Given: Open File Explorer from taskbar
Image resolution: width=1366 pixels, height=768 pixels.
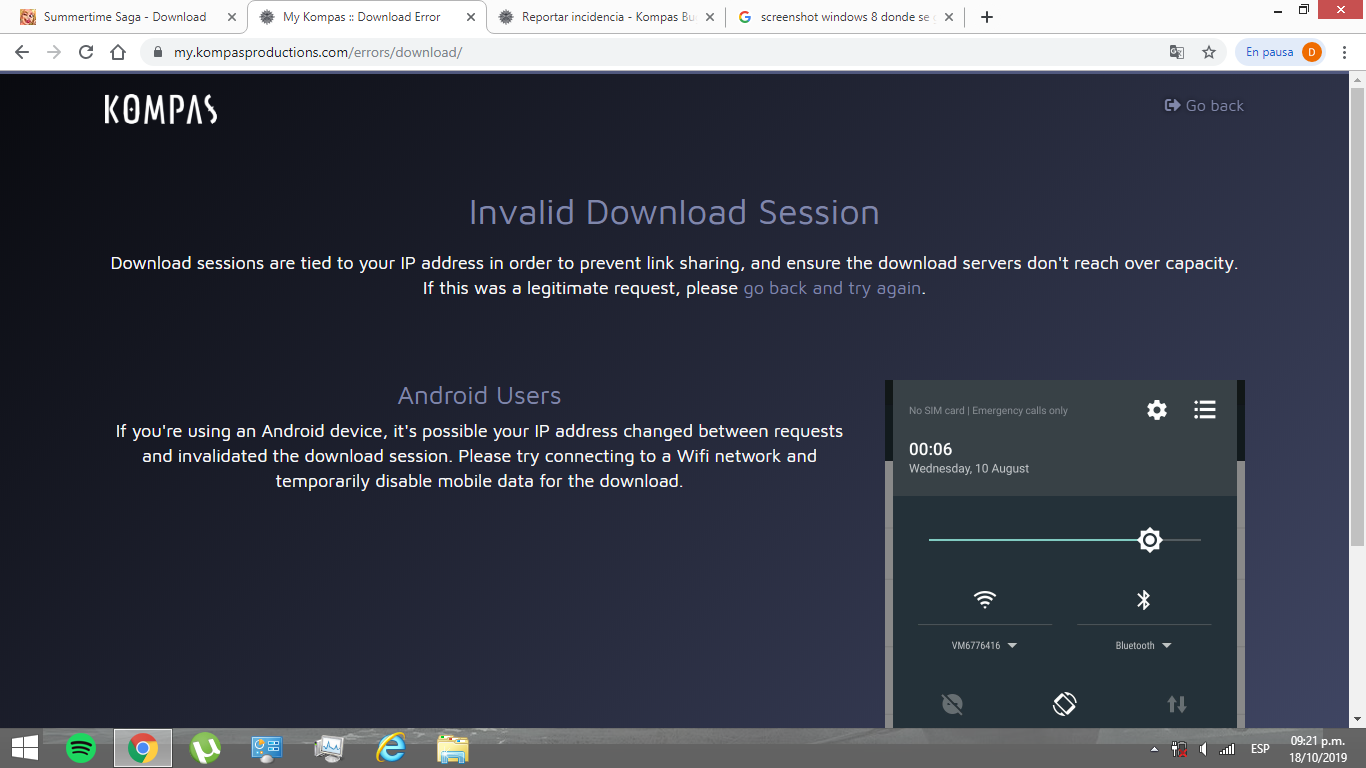Looking at the screenshot, I should coord(452,748).
